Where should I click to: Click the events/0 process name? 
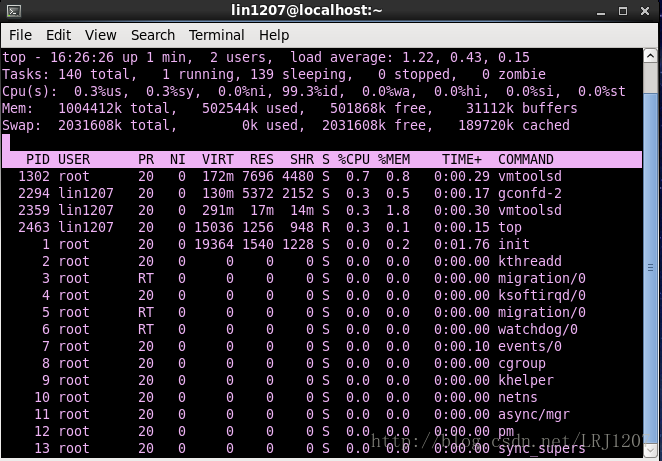tap(530, 346)
